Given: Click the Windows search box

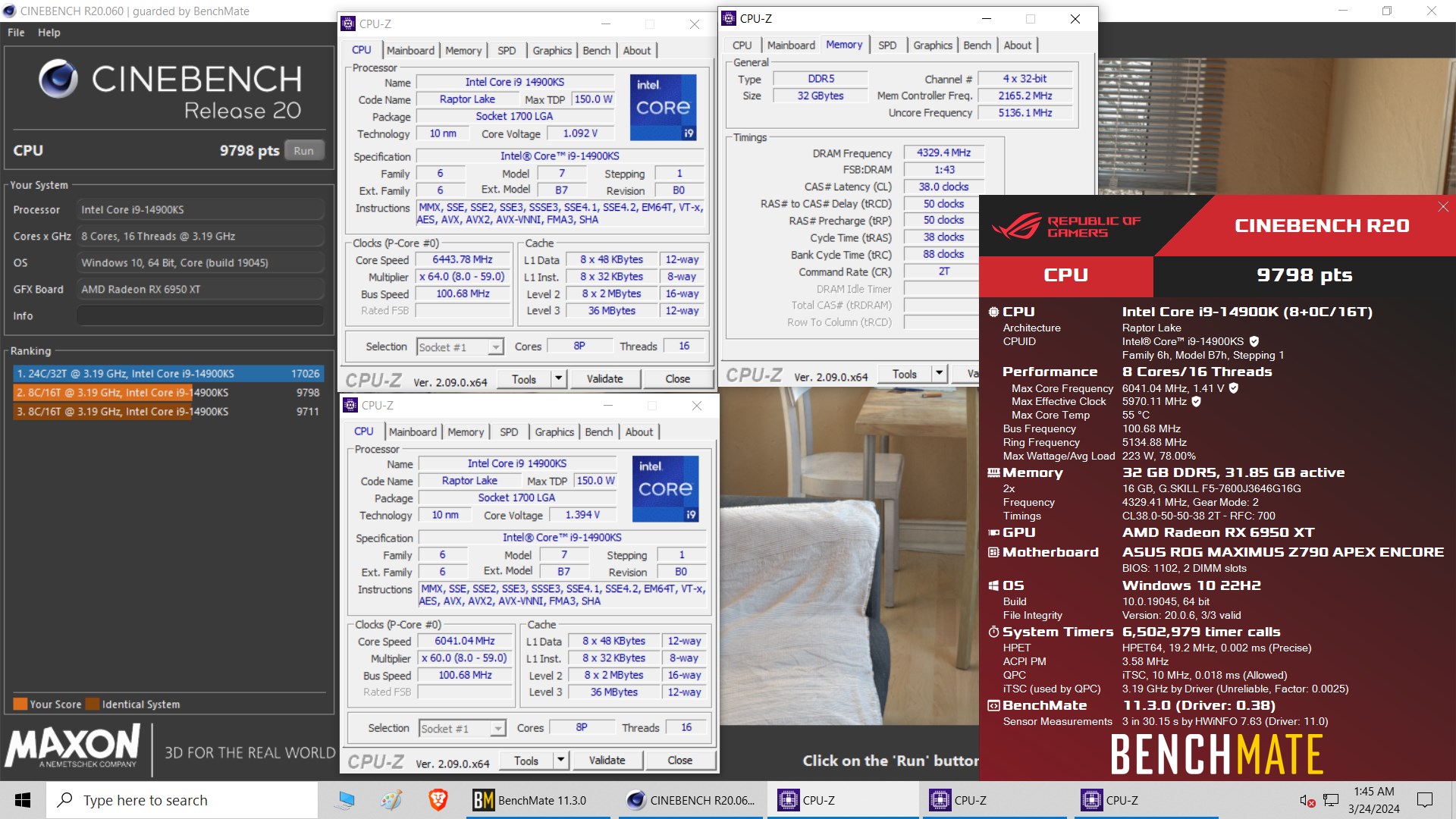Looking at the screenshot, I should point(182,800).
